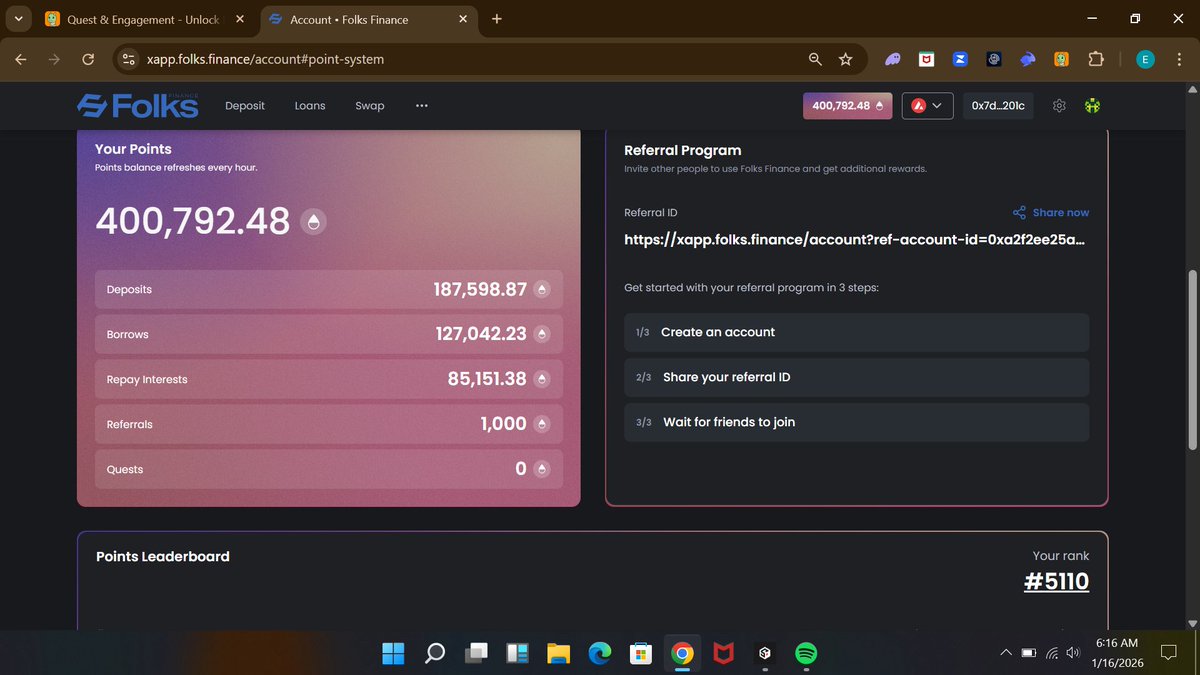This screenshot has width=1200, height=675.
Task: Open Microsoft Store from the taskbar
Action: [640, 653]
